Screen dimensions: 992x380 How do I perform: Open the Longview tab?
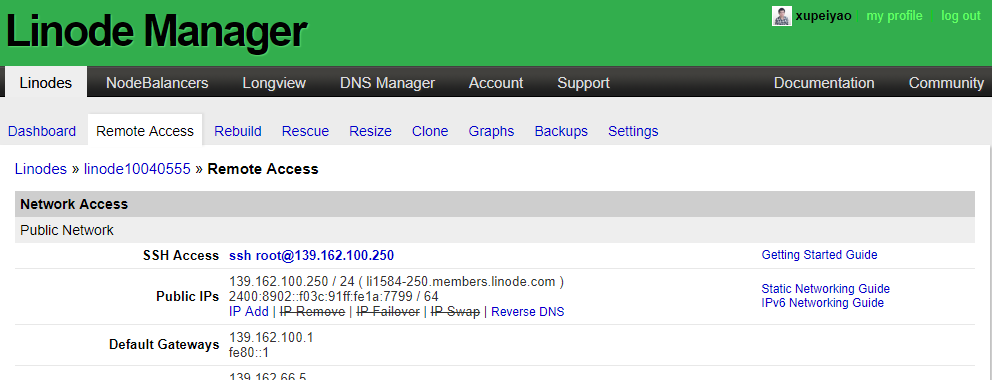(274, 83)
